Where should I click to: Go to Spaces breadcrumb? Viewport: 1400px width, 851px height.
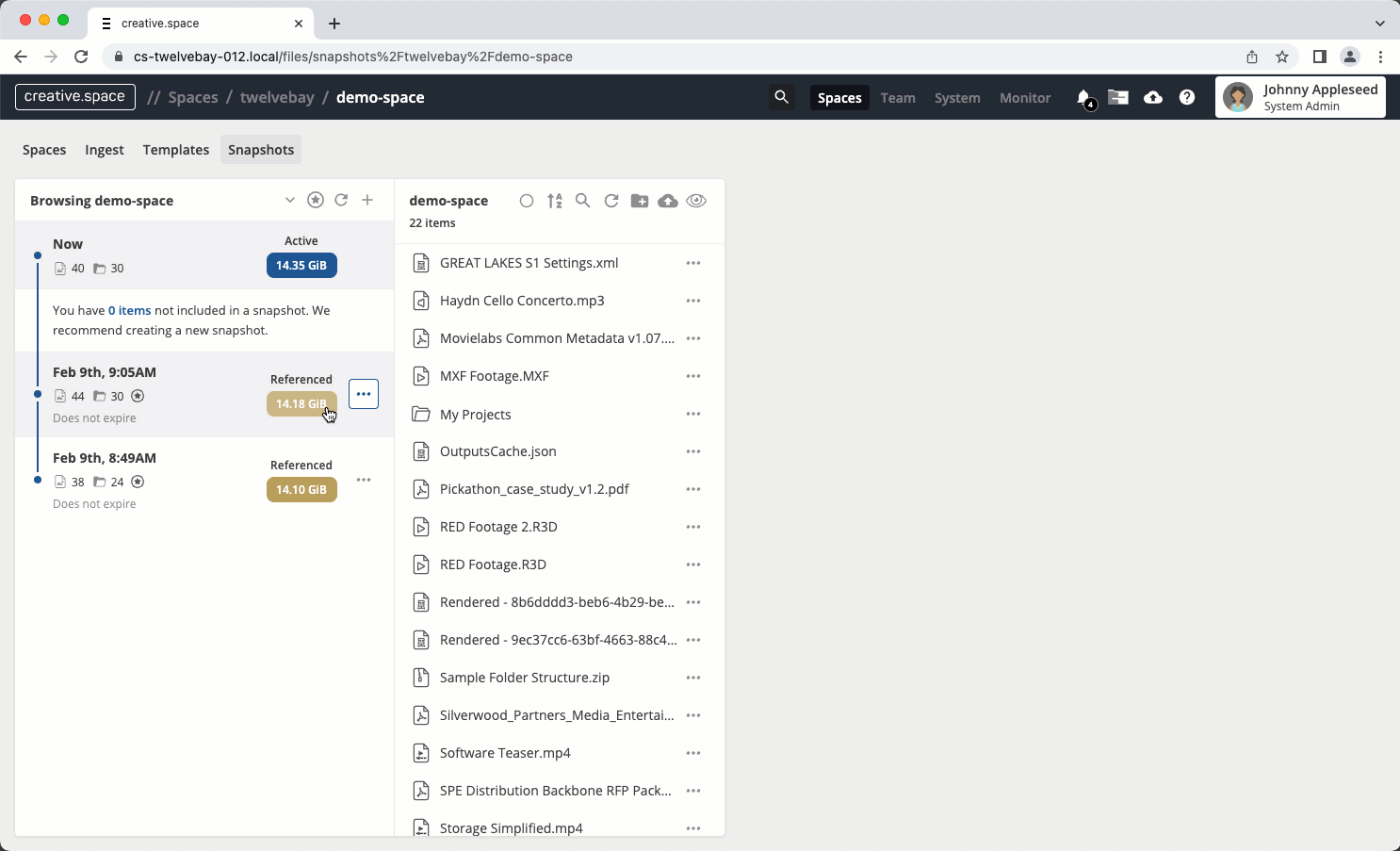pyautogui.click(x=193, y=97)
